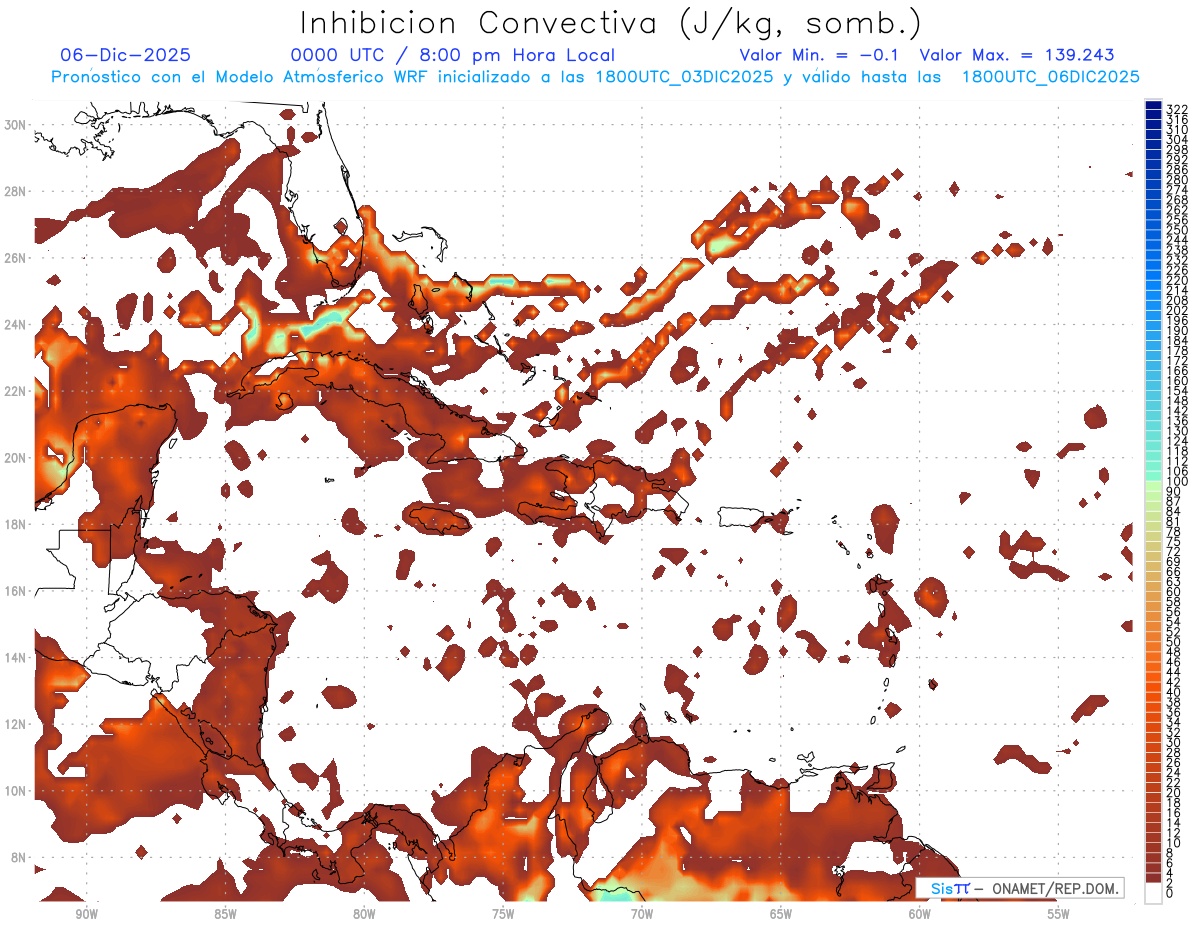Click the "28N" latitude label
1200x927 pixels.
(17, 191)
